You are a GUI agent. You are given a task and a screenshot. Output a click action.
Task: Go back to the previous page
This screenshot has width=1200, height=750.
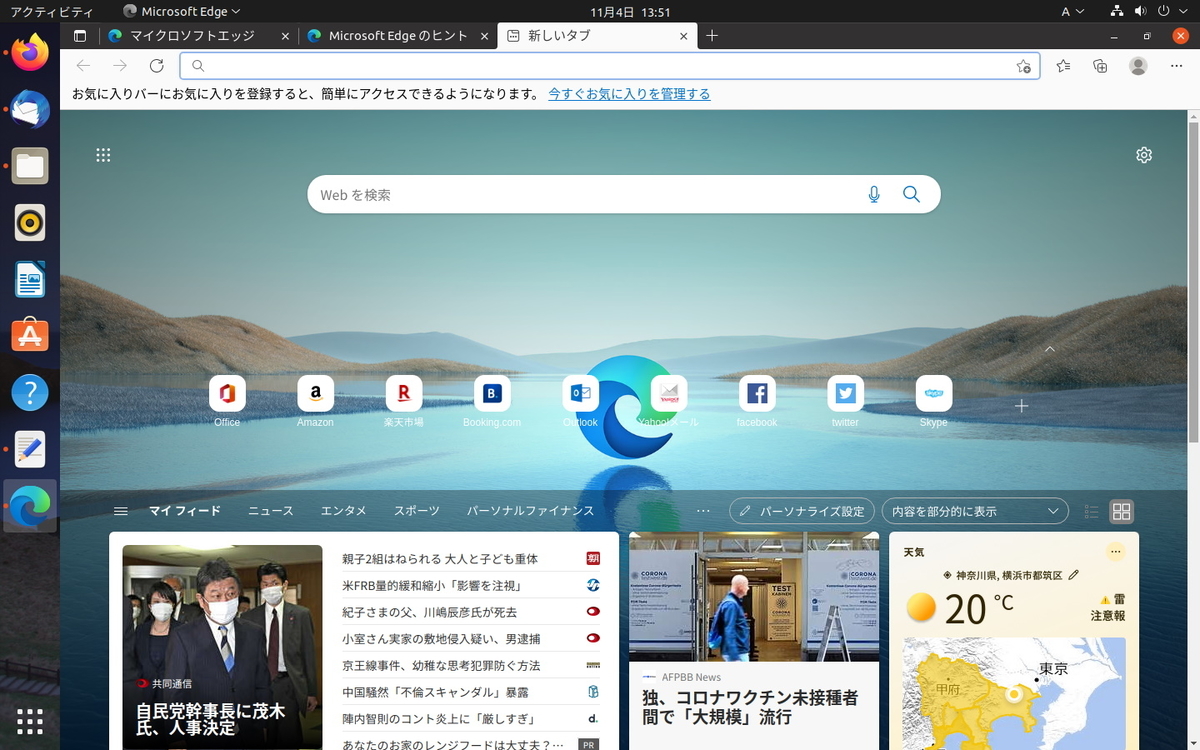pyautogui.click(x=84, y=66)
